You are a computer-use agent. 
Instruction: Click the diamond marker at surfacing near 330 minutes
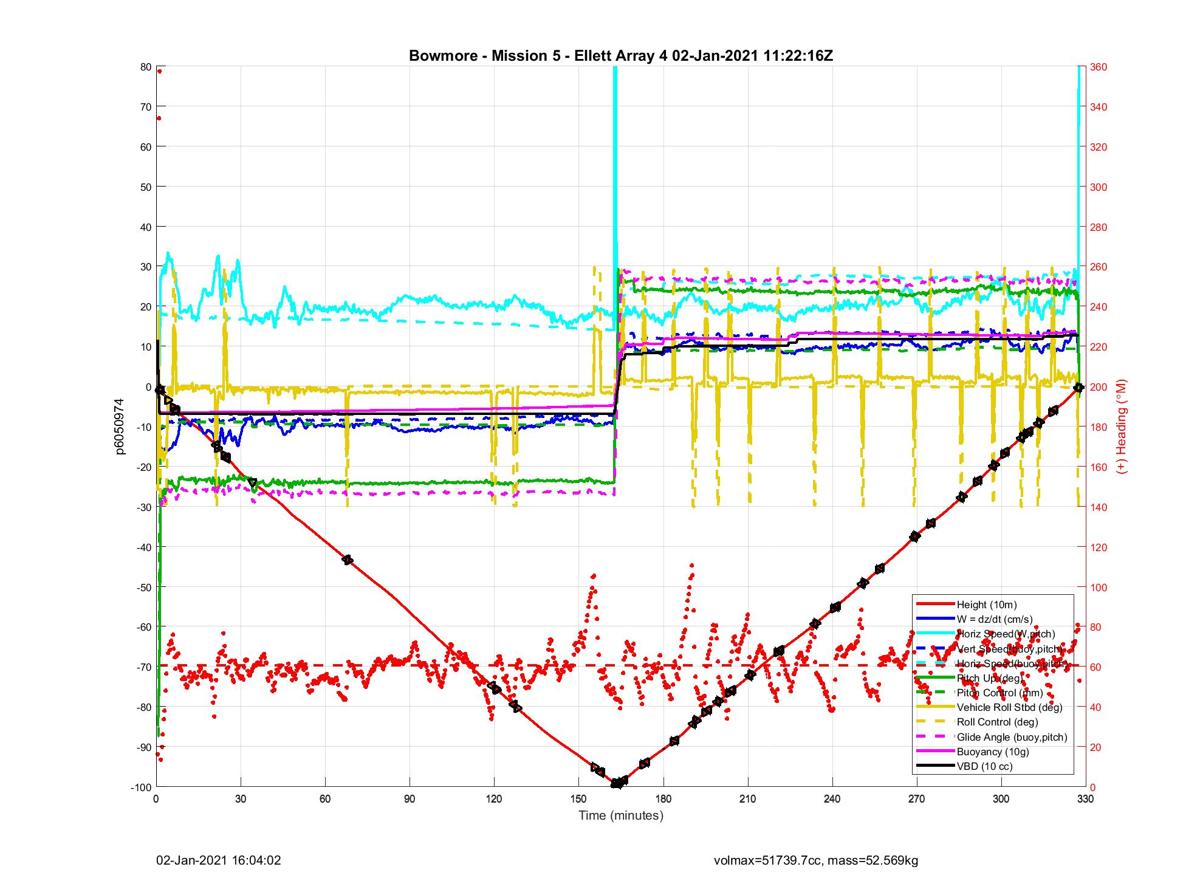(x=1079, y=387)
